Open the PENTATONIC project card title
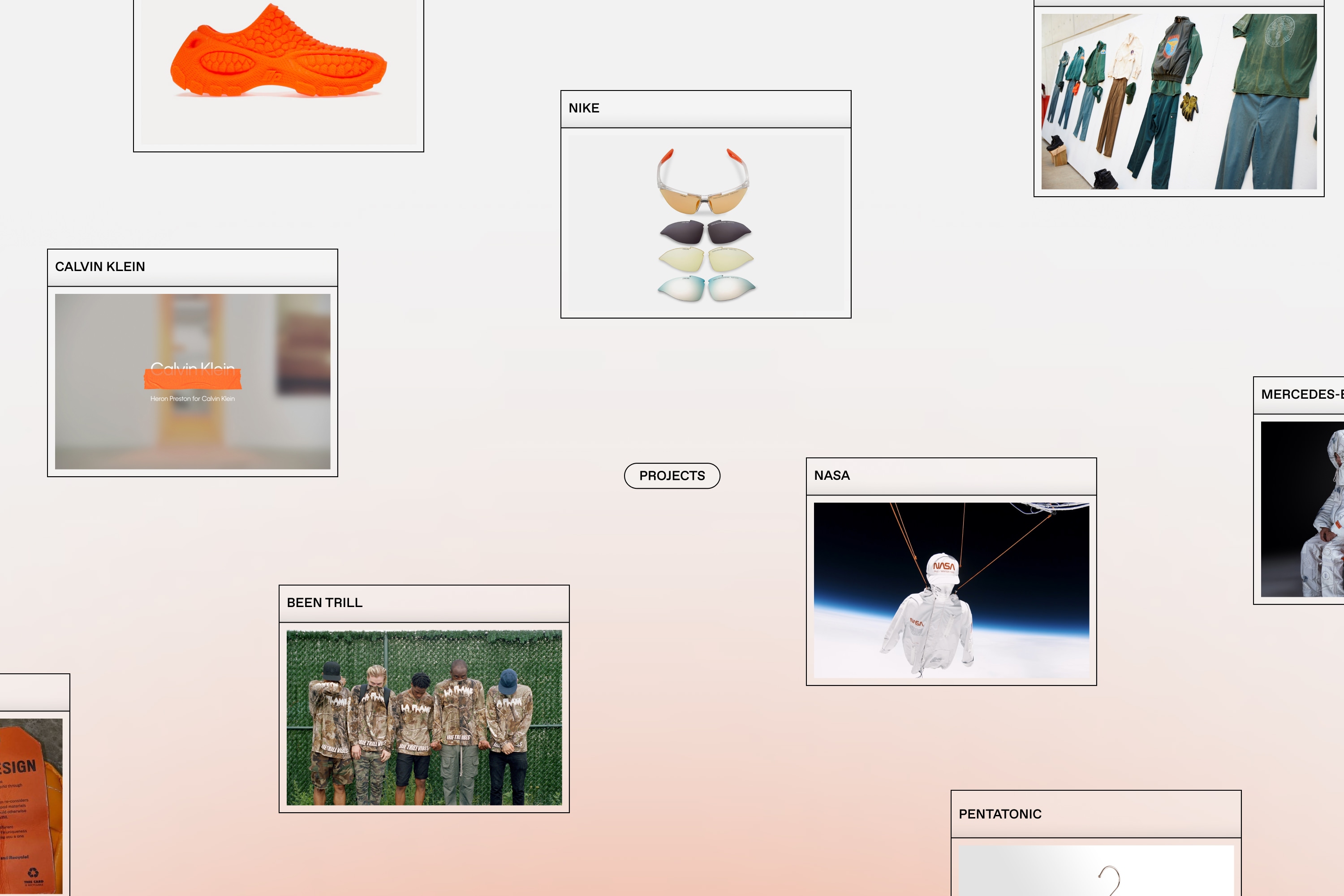This screenshot has width=1344, height=896. click(1000, 814)
